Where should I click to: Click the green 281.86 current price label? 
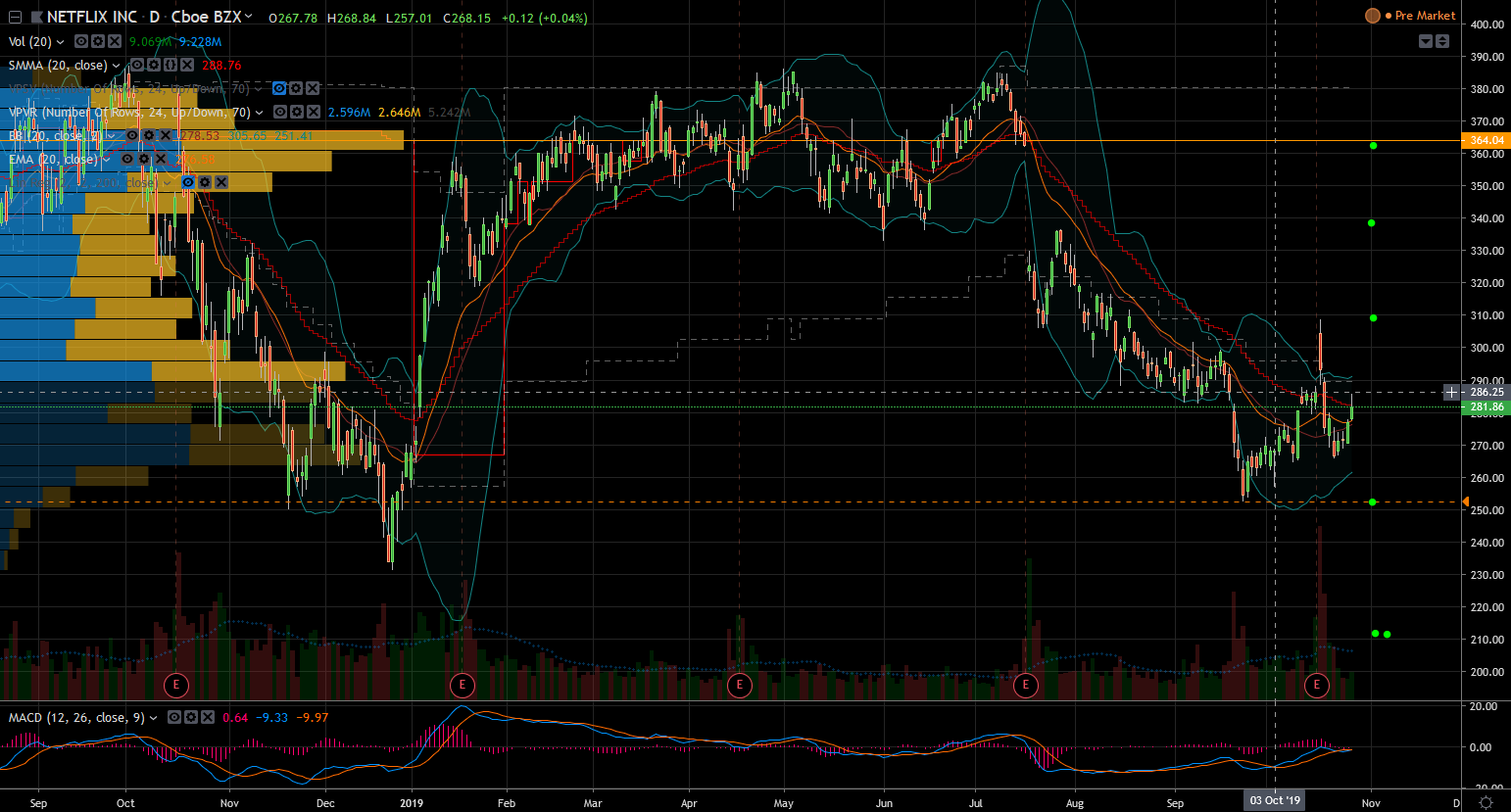click(x=1487, y=406)
